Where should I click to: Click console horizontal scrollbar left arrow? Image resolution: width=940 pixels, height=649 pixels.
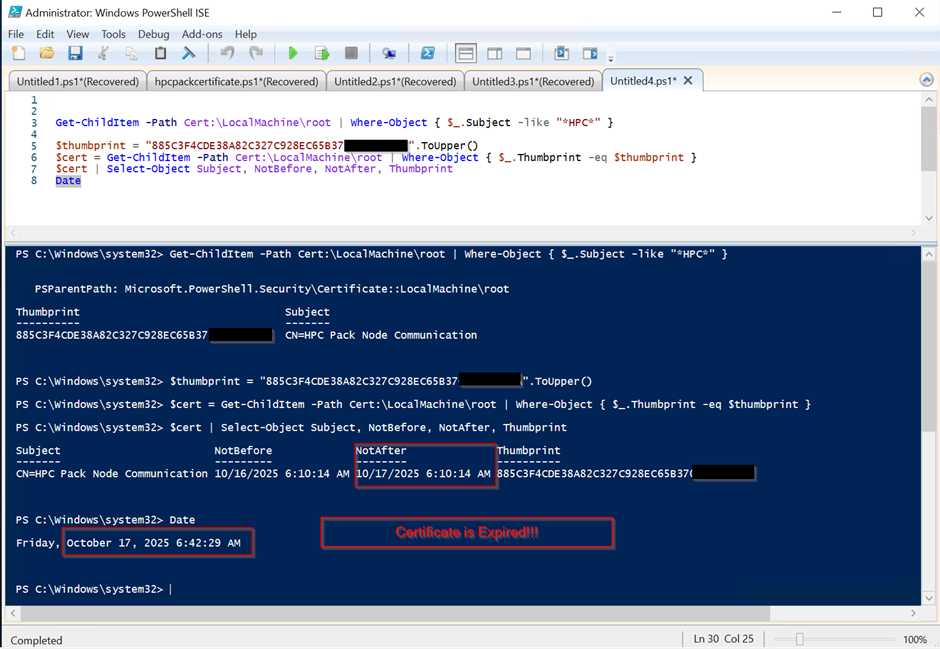point(13,613)
